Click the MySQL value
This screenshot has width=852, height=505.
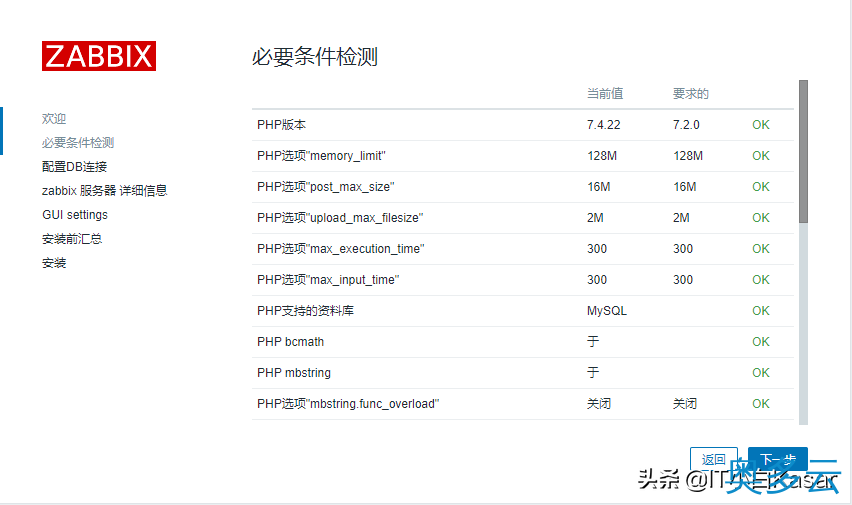click(606, 310)
